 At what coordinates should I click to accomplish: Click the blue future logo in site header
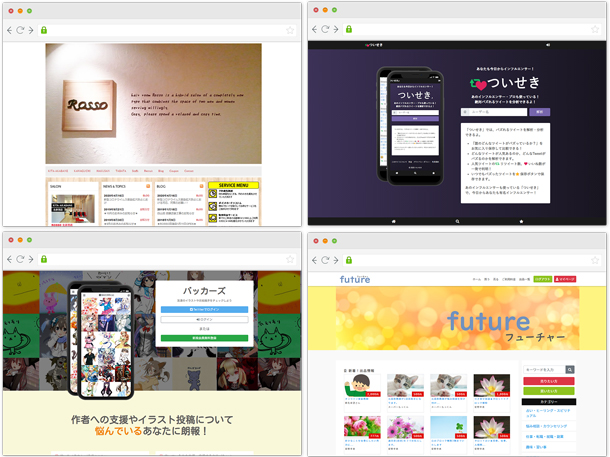355,279
